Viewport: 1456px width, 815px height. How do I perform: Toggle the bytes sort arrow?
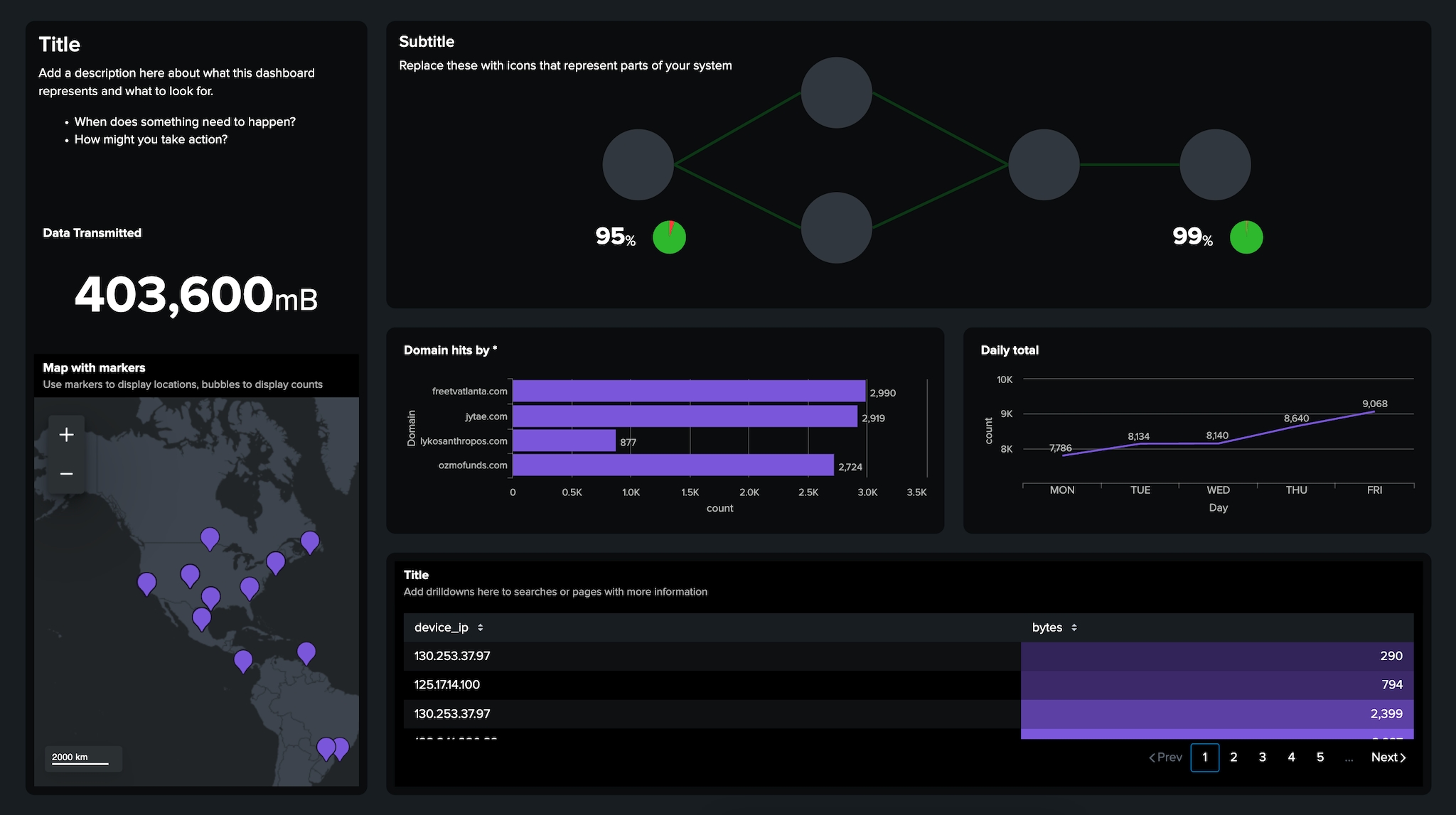tap(1075, 627)
